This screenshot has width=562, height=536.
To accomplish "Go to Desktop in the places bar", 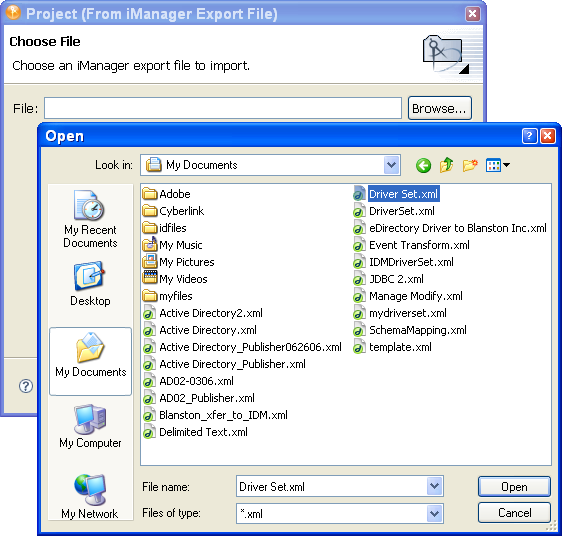I will [x=90, y=284].
